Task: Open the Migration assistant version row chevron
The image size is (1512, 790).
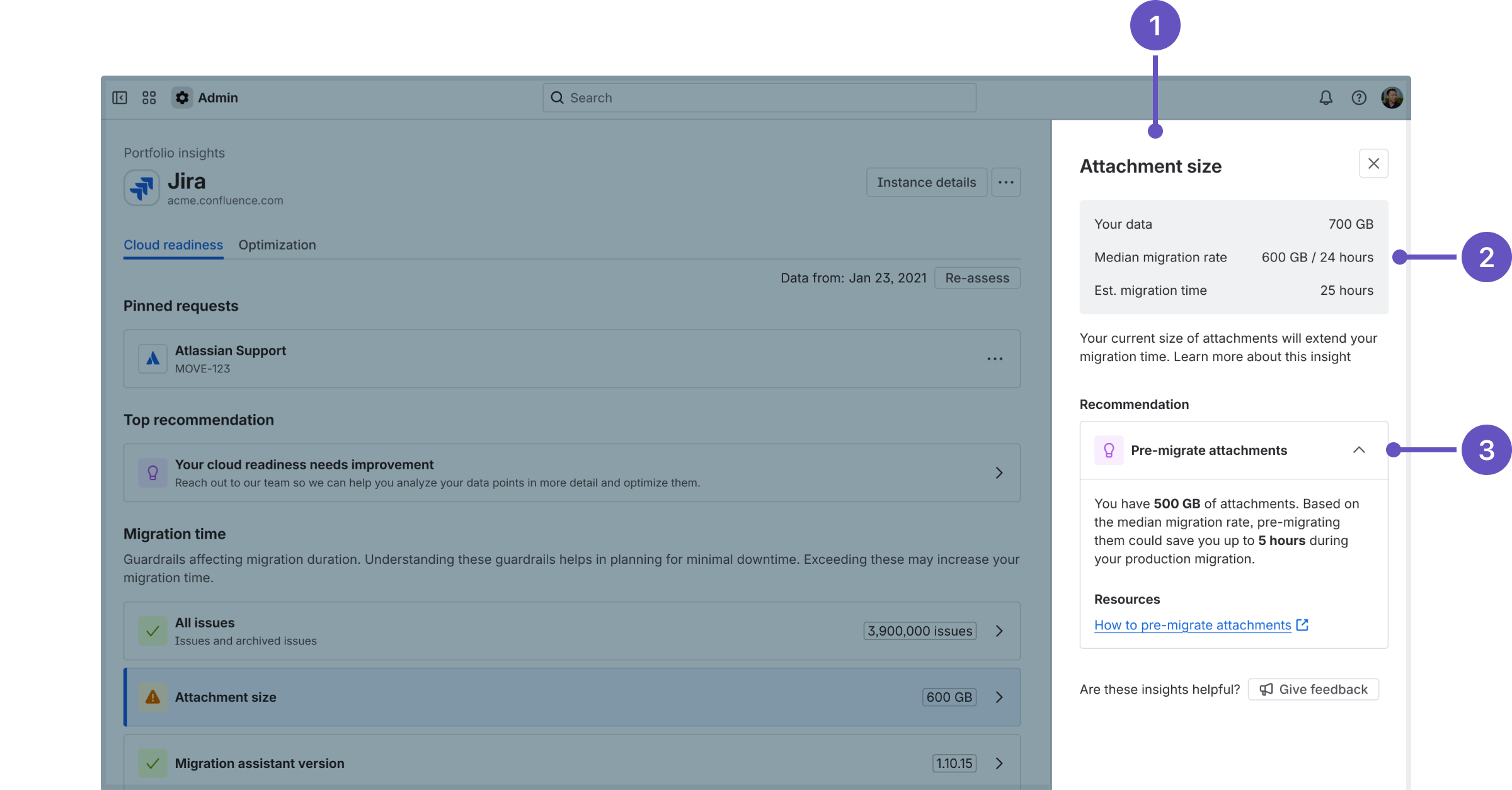Action: point(999,764)
